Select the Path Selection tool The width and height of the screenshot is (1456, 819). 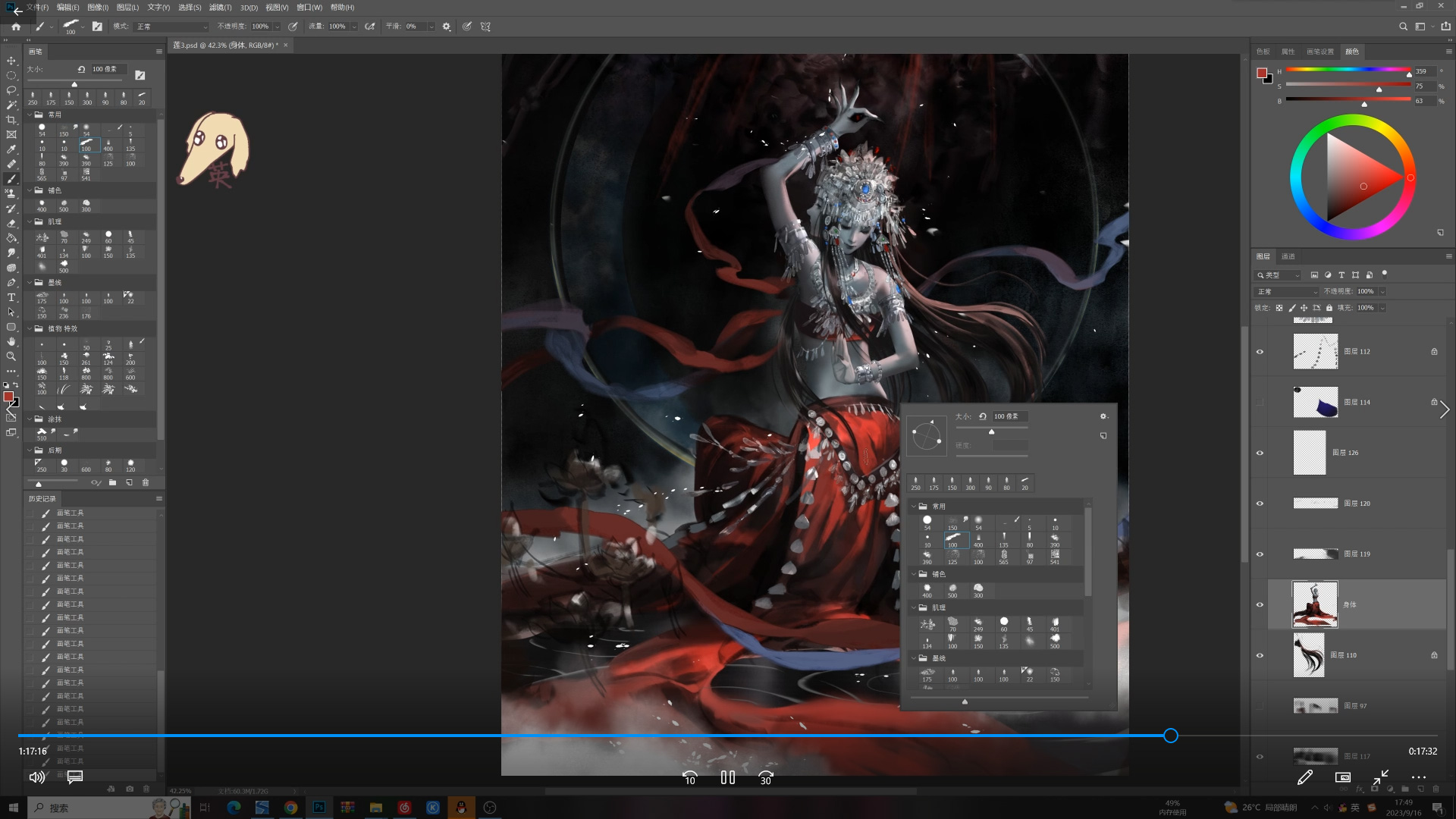click(11, 312)
